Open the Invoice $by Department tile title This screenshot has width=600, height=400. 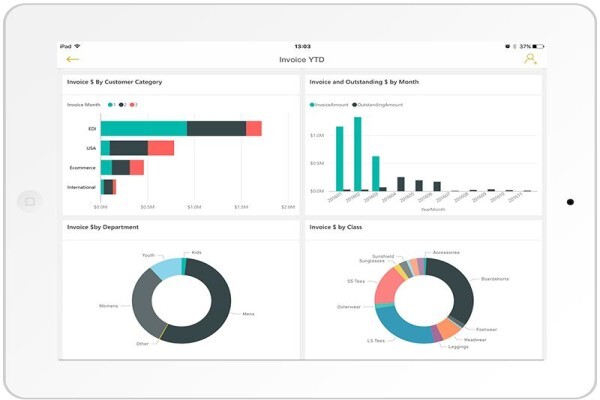coord(103,227)
